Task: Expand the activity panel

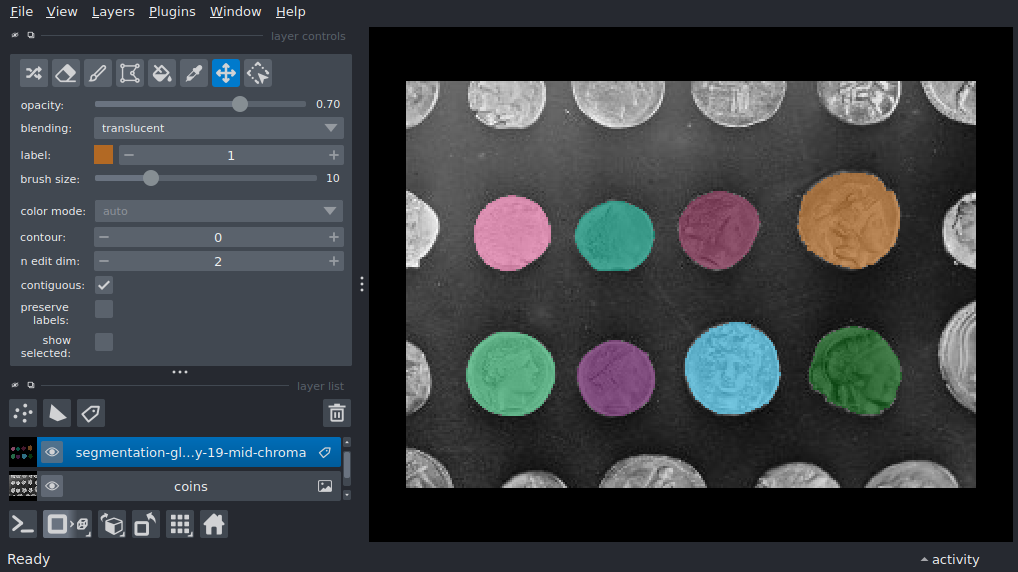Action: click(x=950, y=559)
